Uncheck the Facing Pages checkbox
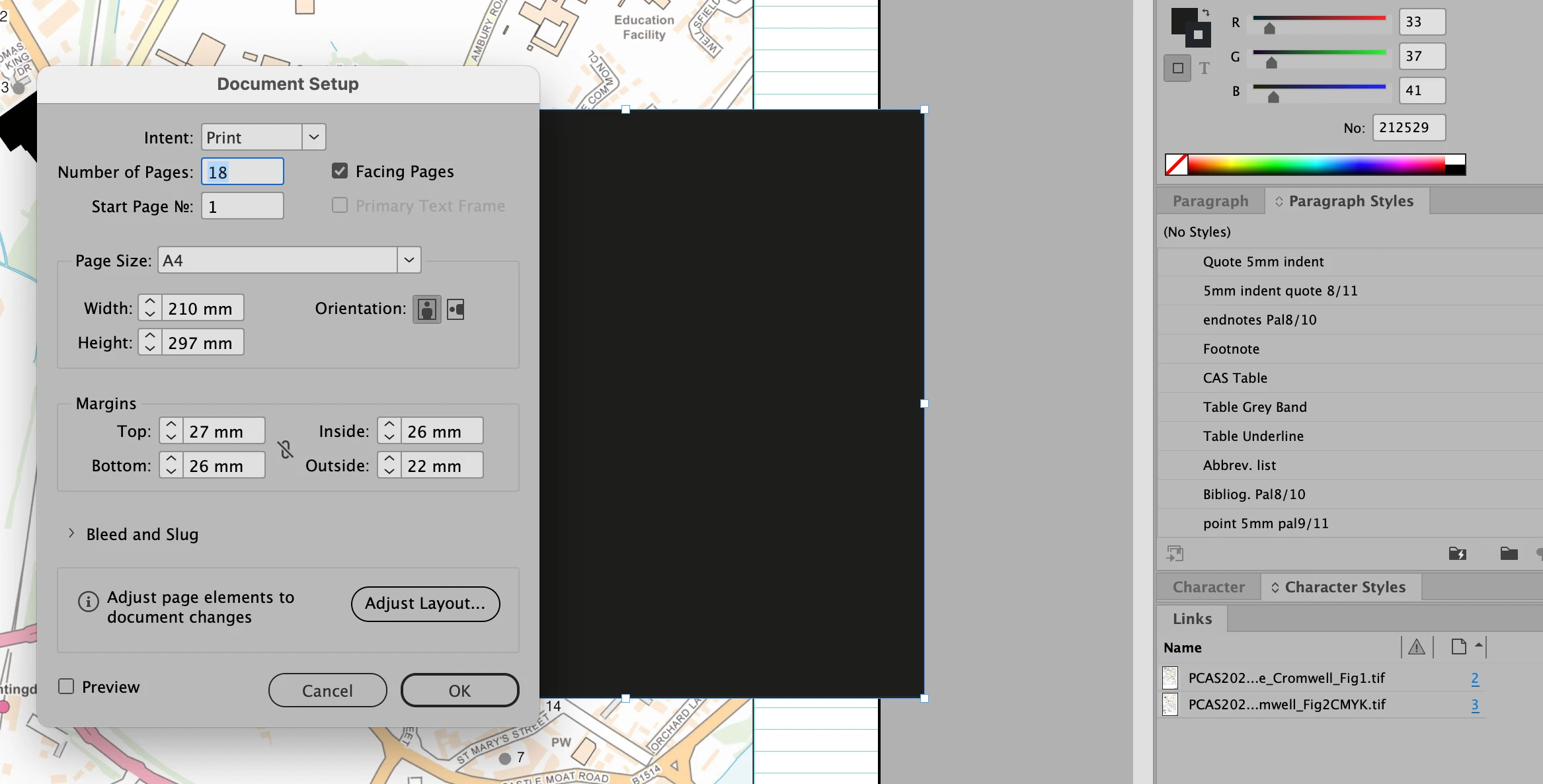Viewport: 1543px width, 784px height. 340,171
